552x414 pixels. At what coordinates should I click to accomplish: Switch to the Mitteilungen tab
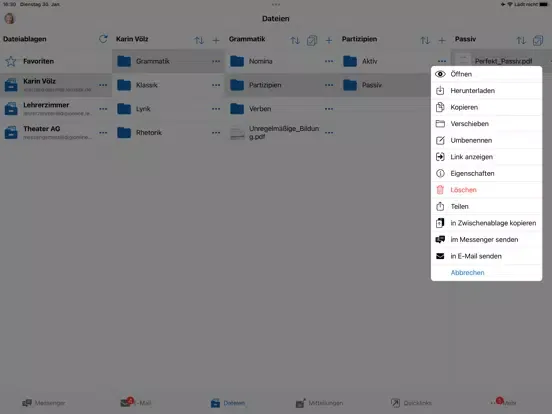click(x=319, y=403)
